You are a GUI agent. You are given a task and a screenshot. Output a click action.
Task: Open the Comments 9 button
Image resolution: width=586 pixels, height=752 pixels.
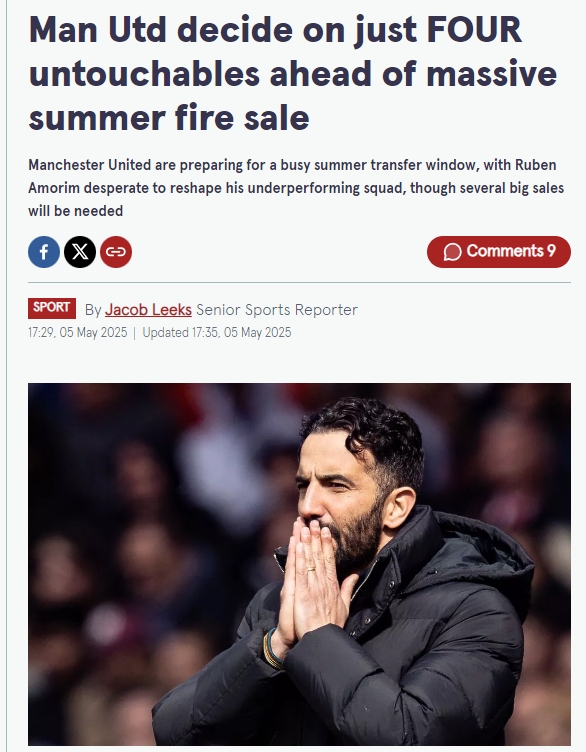click(x=499, y=252)
